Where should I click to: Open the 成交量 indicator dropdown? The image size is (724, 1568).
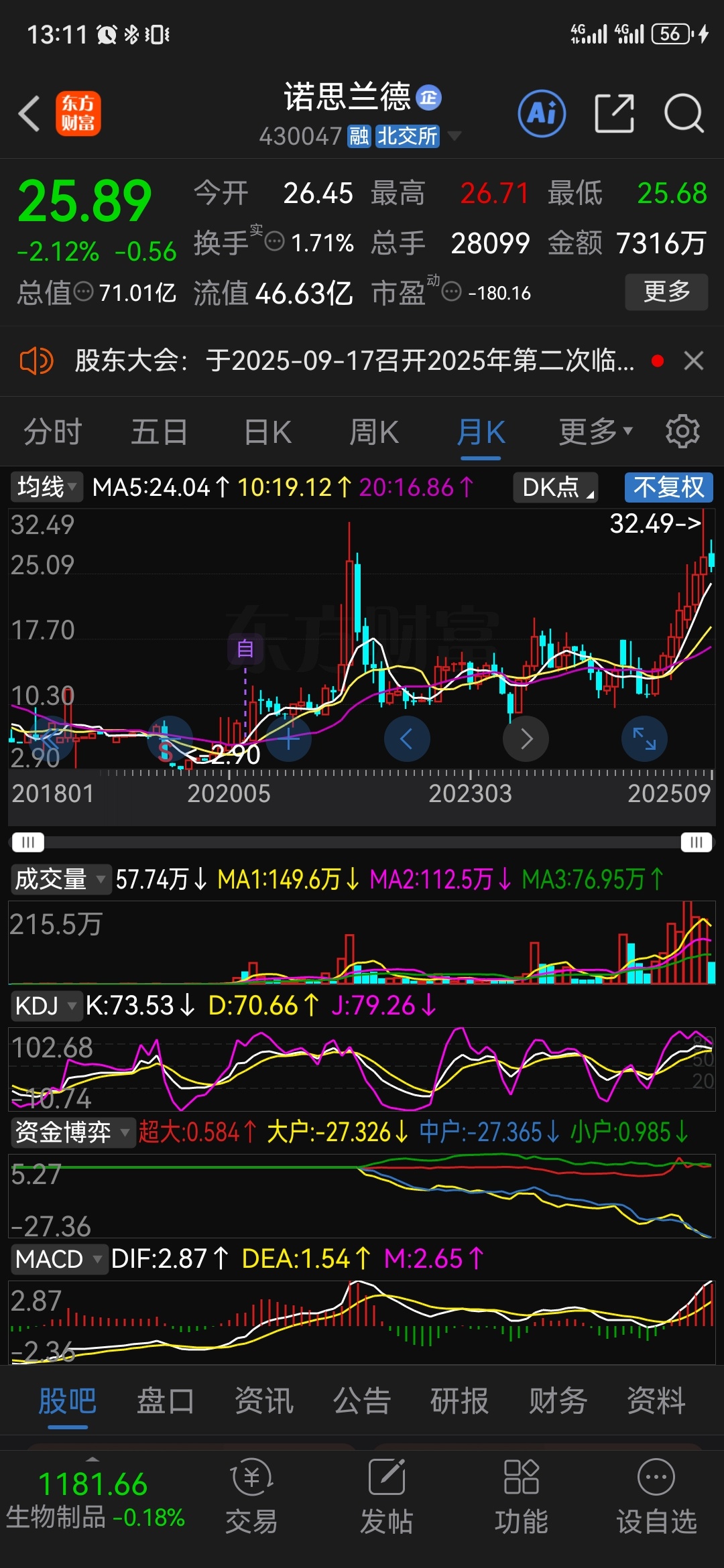(60, 879)
